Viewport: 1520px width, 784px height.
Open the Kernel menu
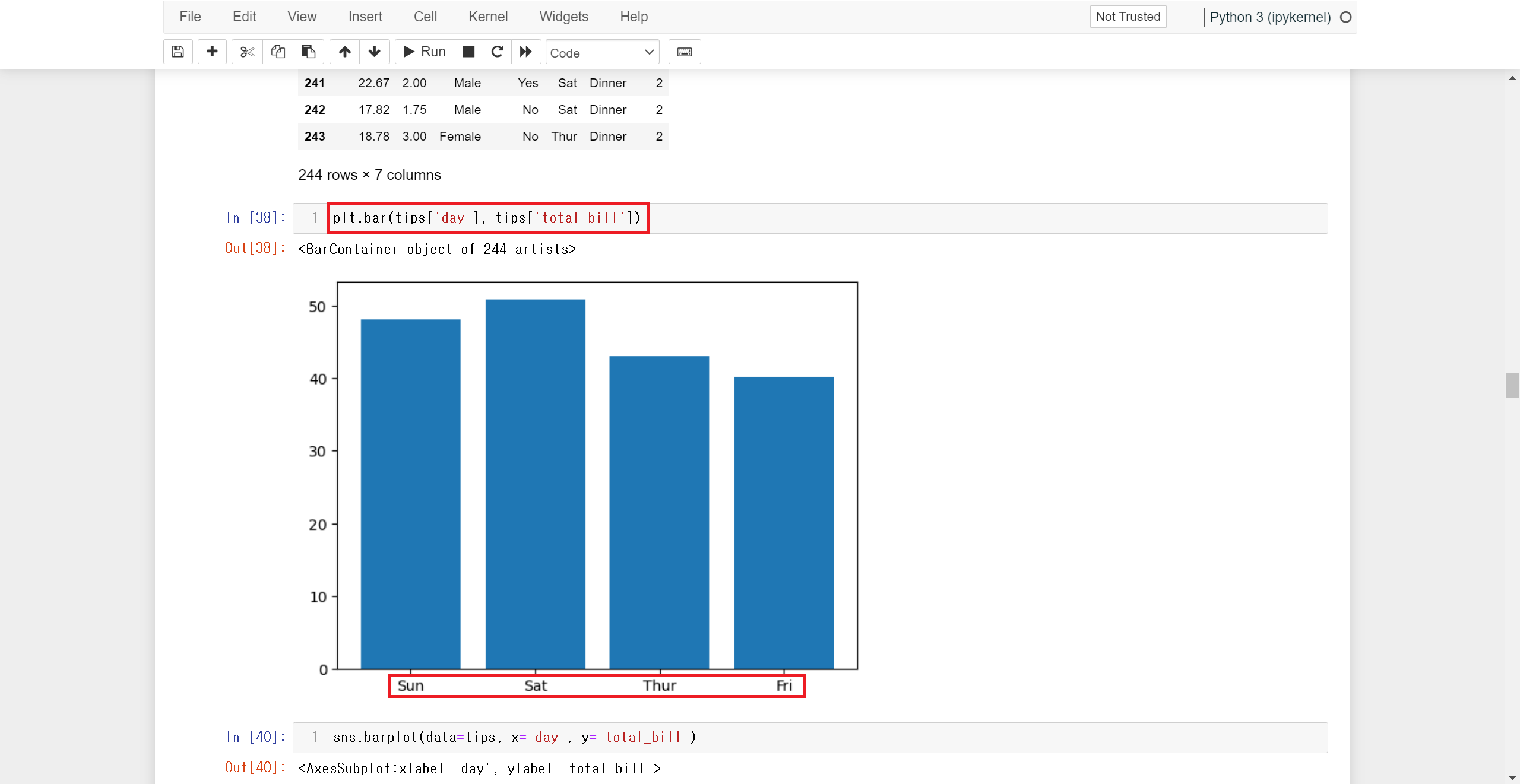[x=487, y=17]
